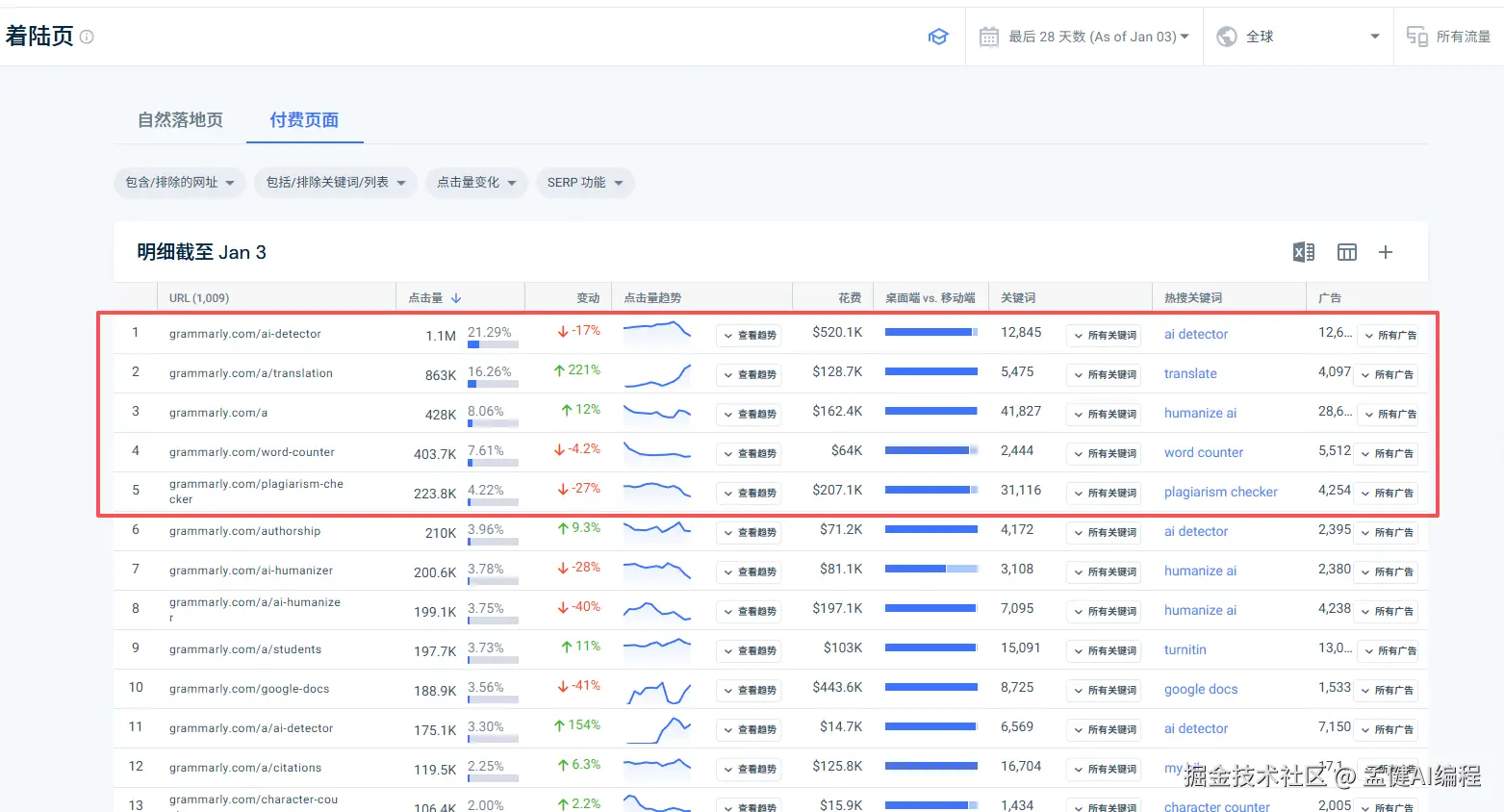Click 'plagiarism checker' top keyword link
Viewport: 1504px width, 812px height.
point(1221,492)
